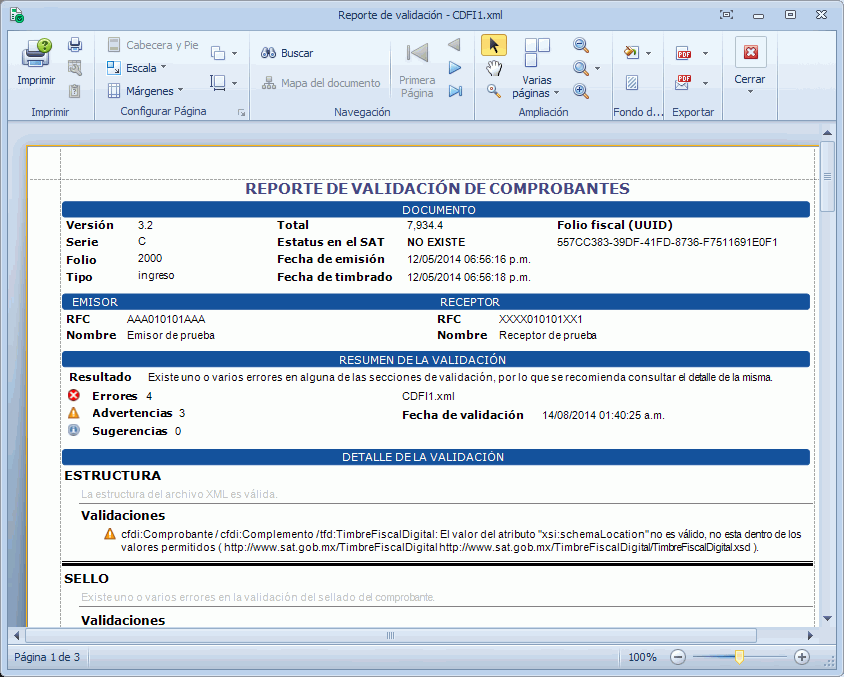The width and height of the screenshot is (844, 677).
Task: Expand the arrow below Cerrar
Action: (x=750, y=91)
